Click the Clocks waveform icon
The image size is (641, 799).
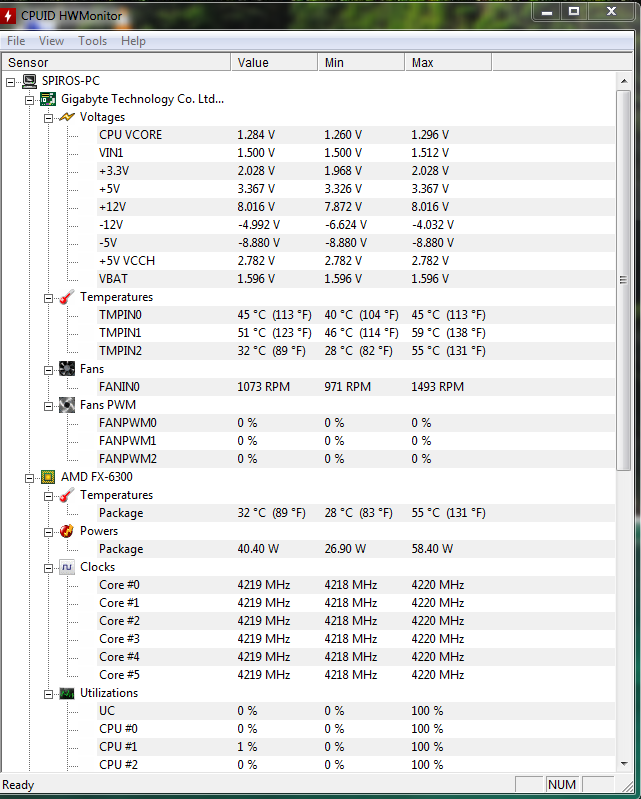67,567
